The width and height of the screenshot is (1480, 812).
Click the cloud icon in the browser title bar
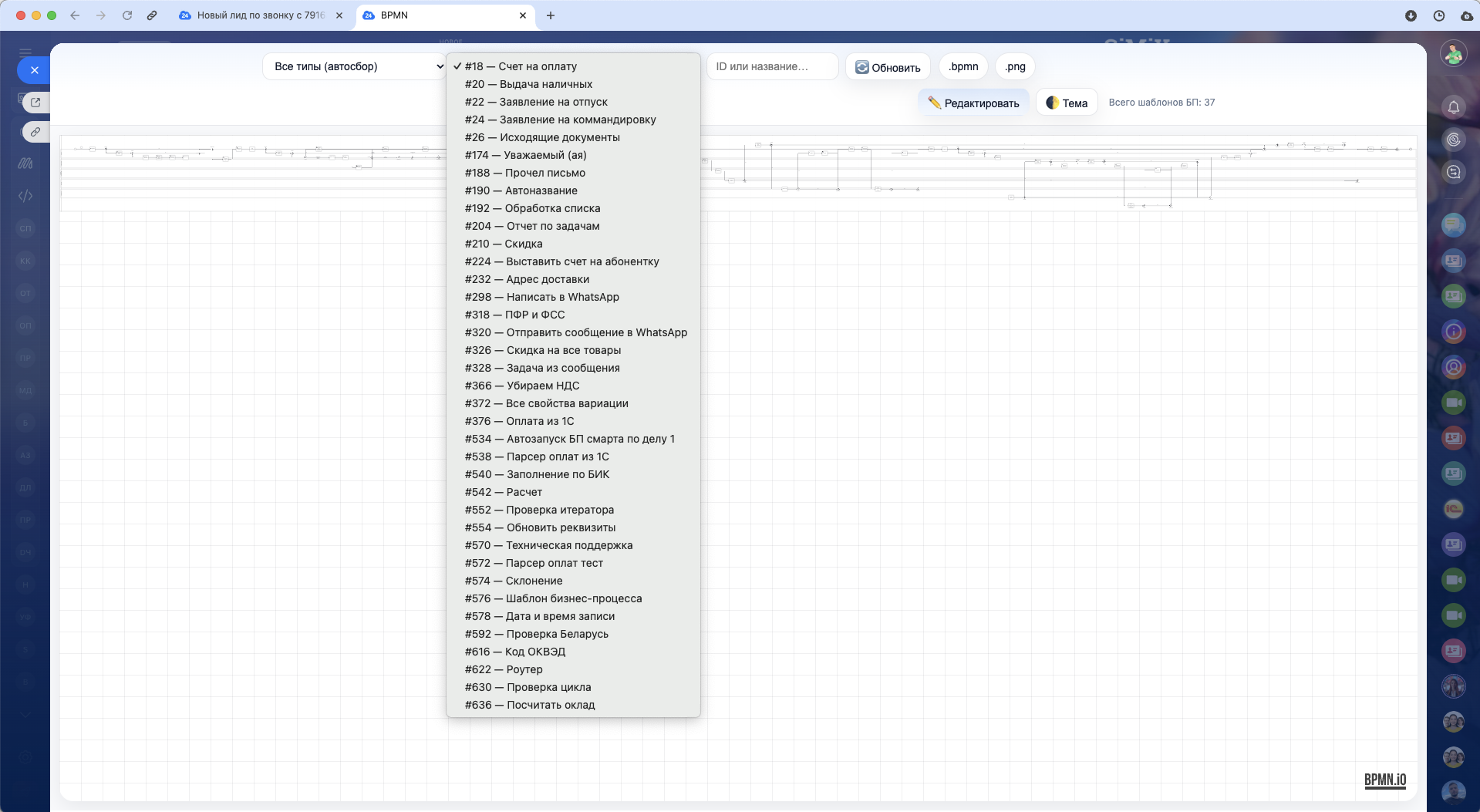[1467, 15]
